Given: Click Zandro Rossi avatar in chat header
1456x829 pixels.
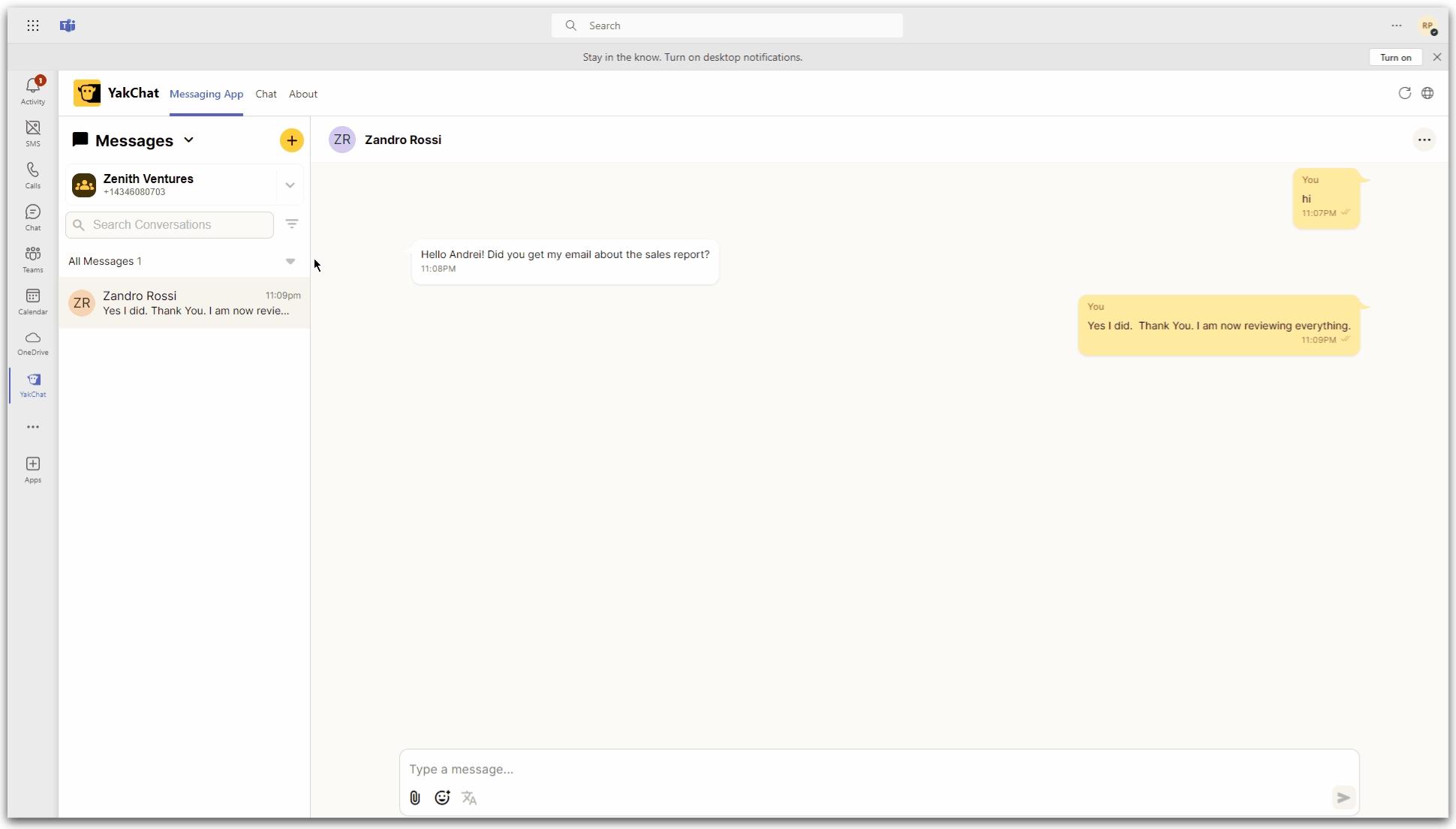Looking at the screenshot, I should coord(342,140).
